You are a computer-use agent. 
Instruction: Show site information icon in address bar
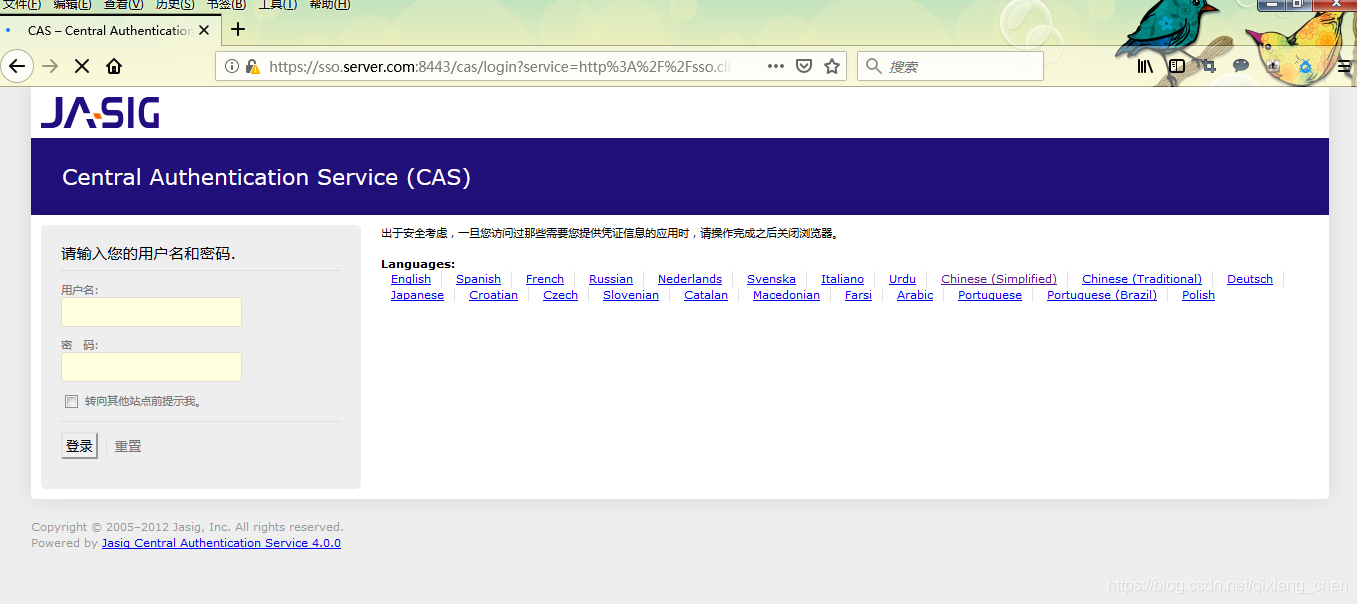(x=232, y=66)
